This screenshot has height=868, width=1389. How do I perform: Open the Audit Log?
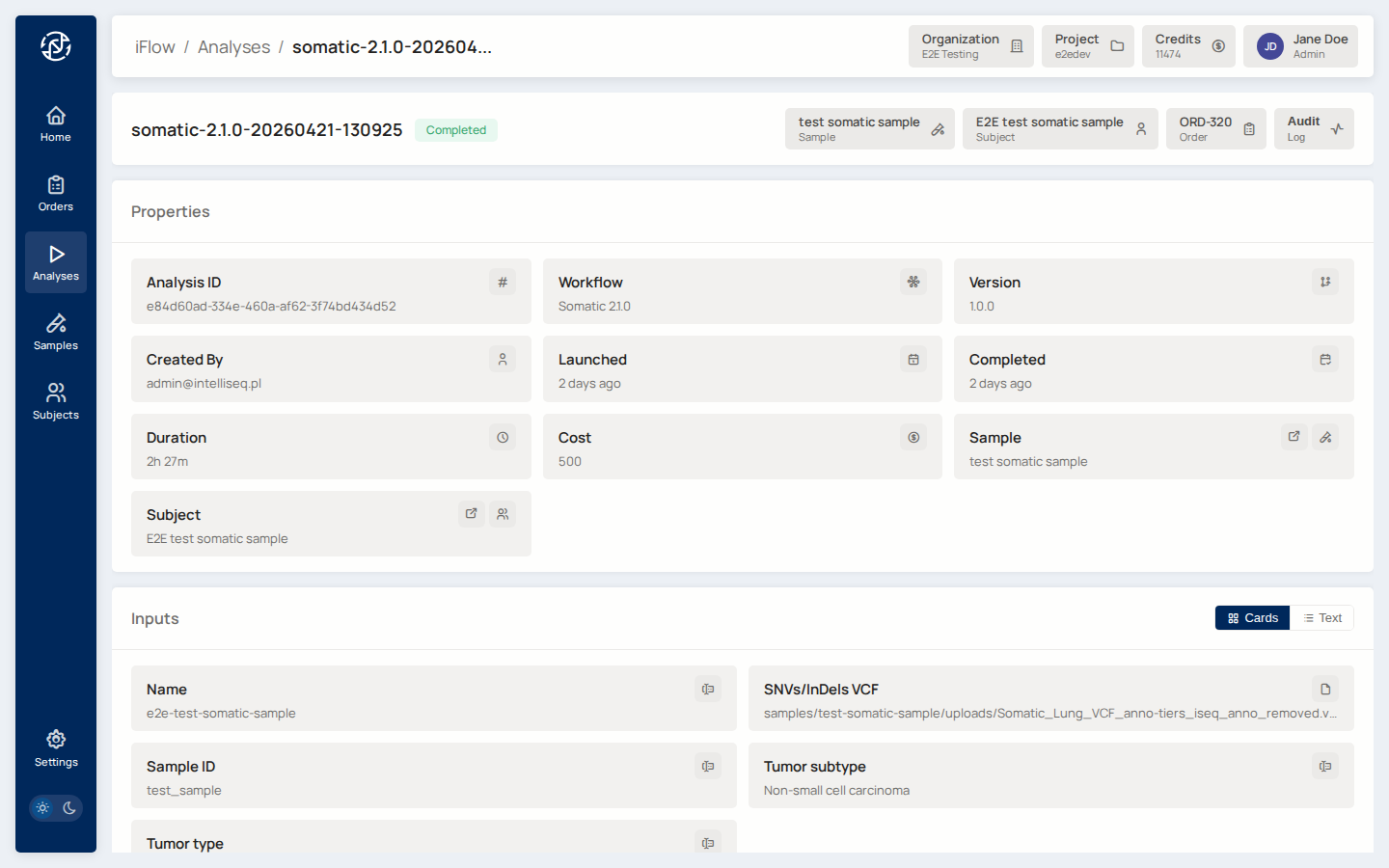[1314, 129]
